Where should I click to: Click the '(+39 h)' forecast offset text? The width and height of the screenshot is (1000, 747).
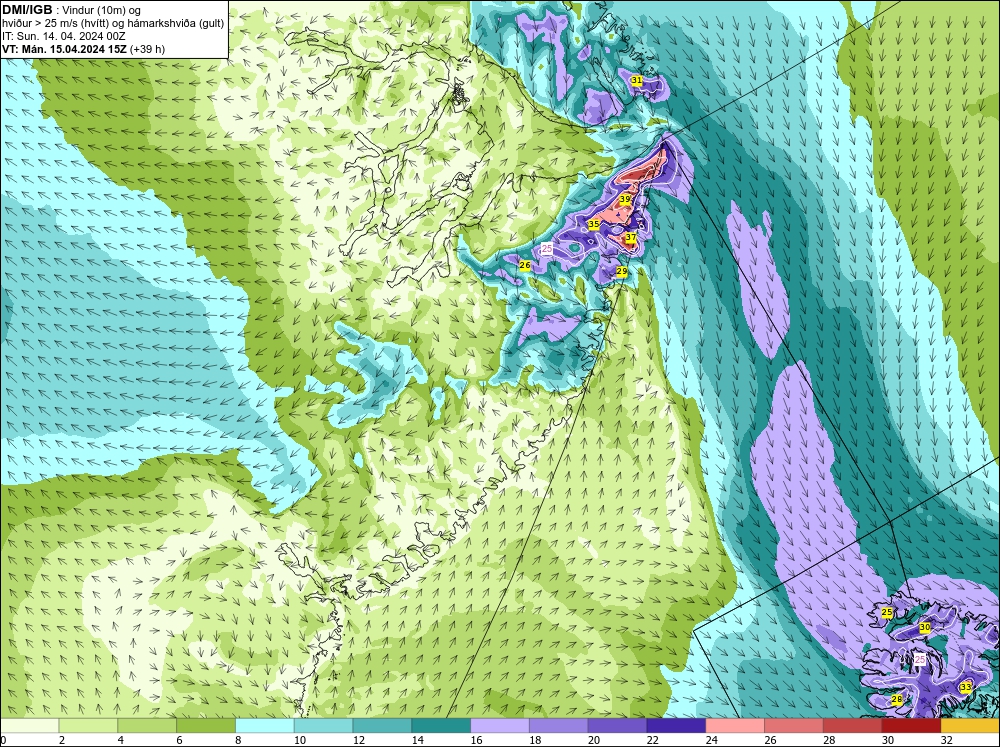[147, 49]
